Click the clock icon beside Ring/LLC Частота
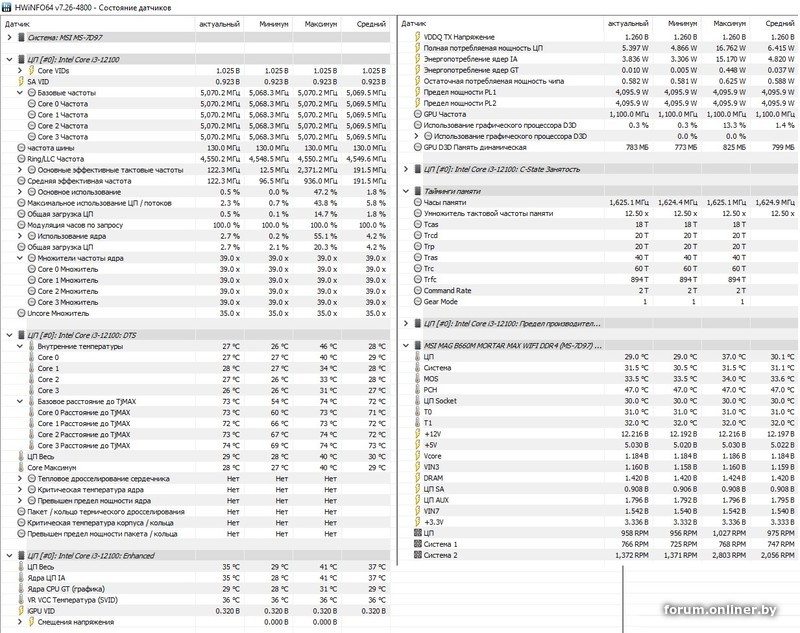This screenshot has width=800, height=633. click(x=21, y=159)
